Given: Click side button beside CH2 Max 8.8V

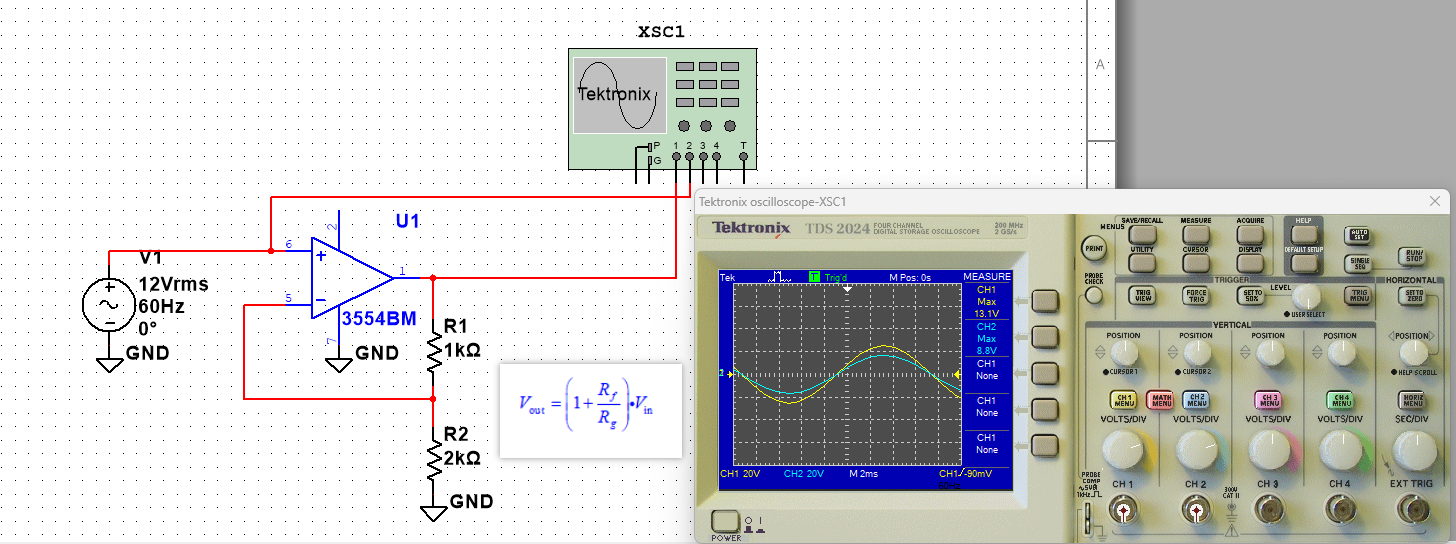Looking at the screenshot, I should click(1045, 337).
